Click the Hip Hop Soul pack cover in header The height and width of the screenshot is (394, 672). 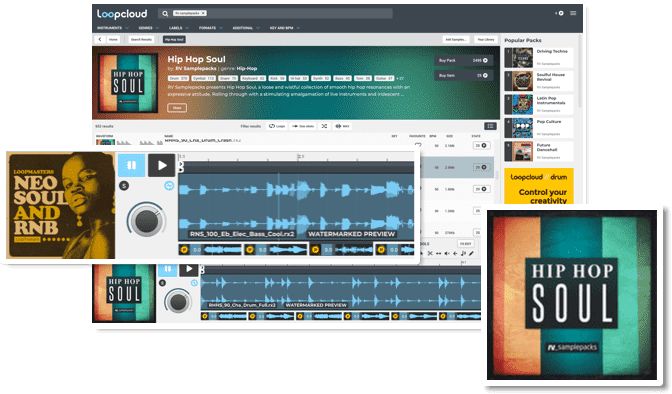pyautogui.click(x=128, y=83)
